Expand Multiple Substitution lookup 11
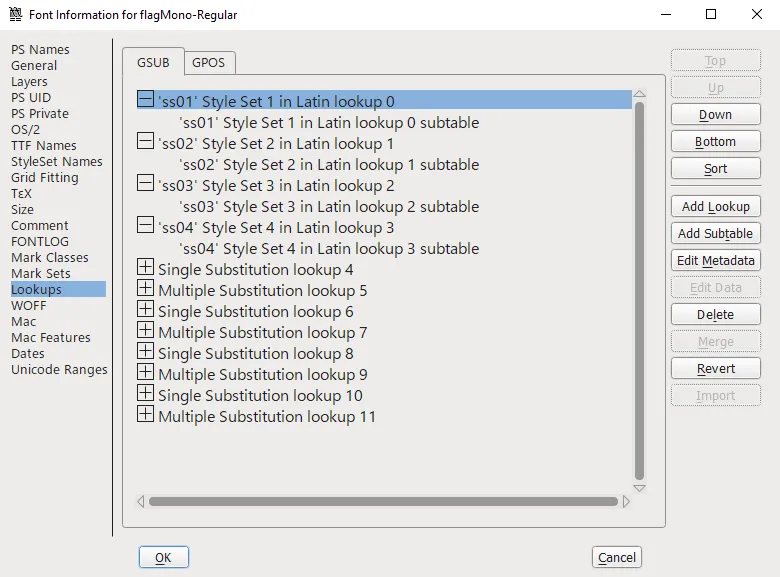780x577 pixels. (145, 414)
